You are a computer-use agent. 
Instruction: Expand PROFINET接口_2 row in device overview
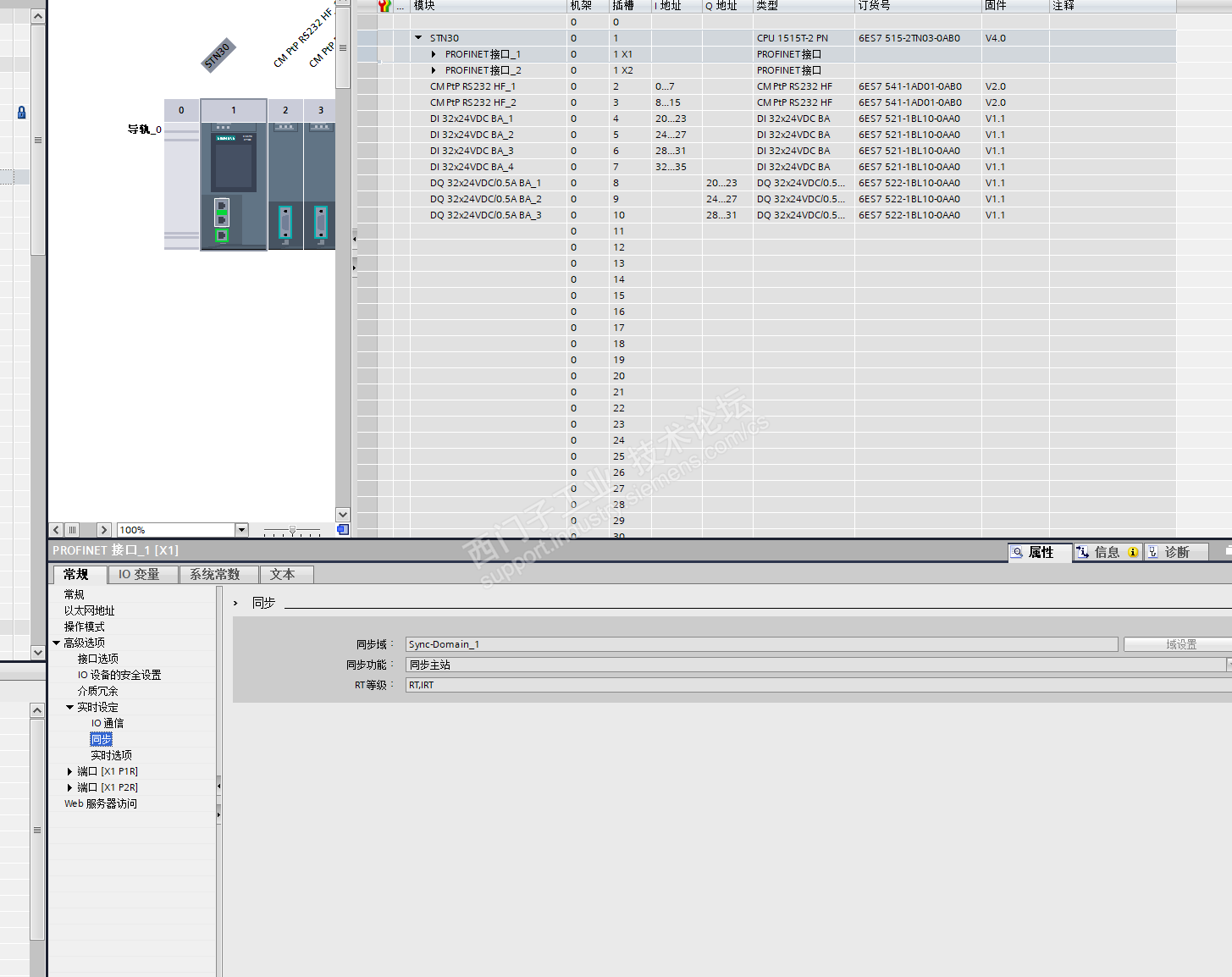(434, 70)
